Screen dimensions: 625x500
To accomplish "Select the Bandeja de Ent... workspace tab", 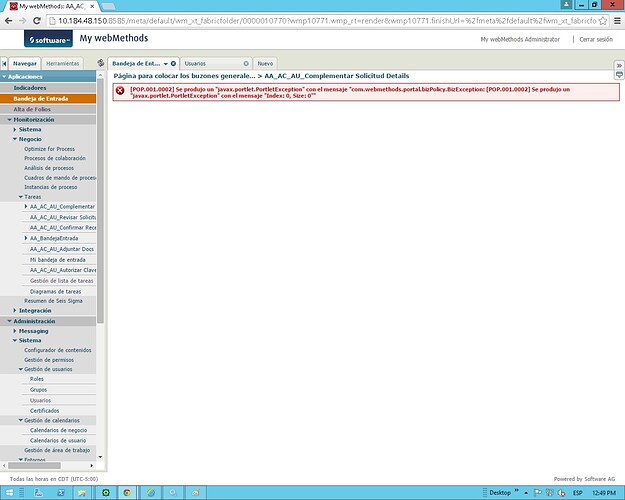I will tap(136, 63).
